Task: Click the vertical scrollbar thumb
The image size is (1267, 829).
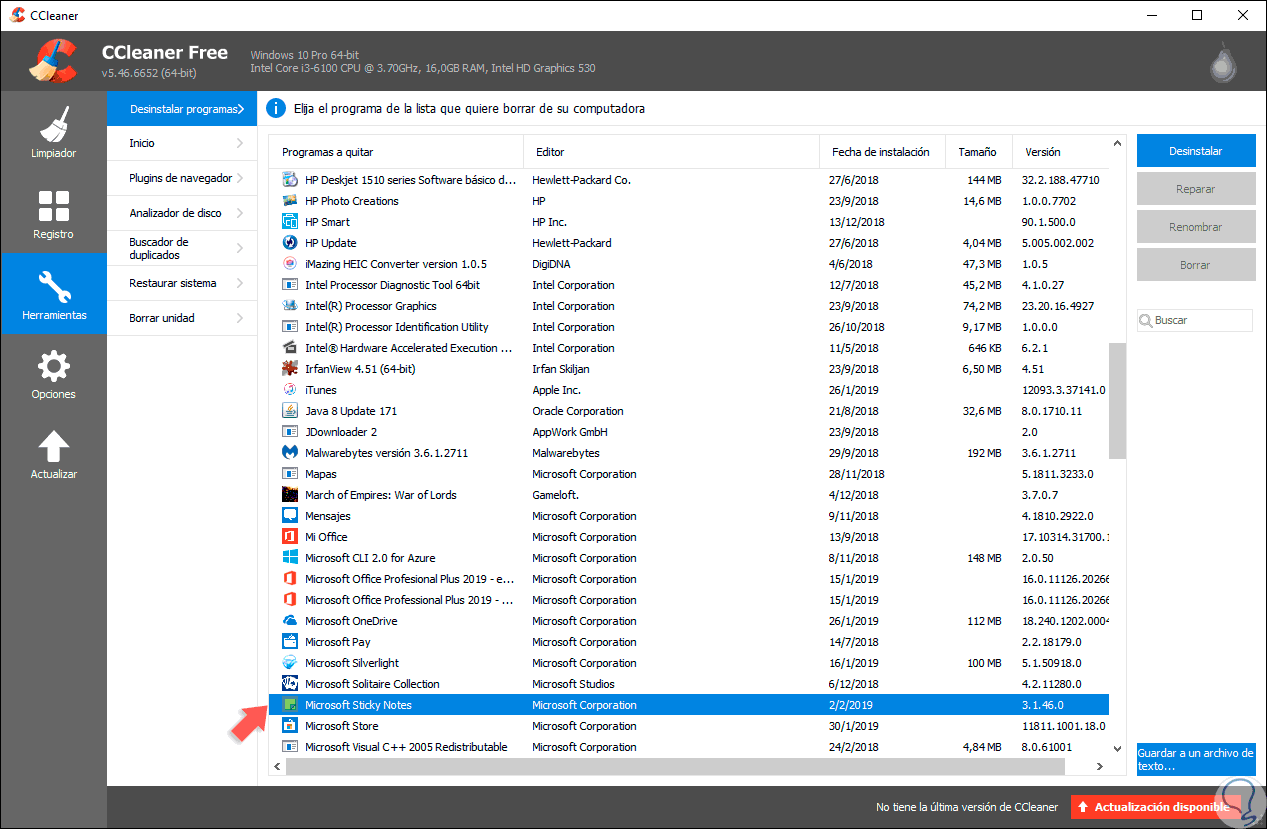Action: click(1117, 400)
